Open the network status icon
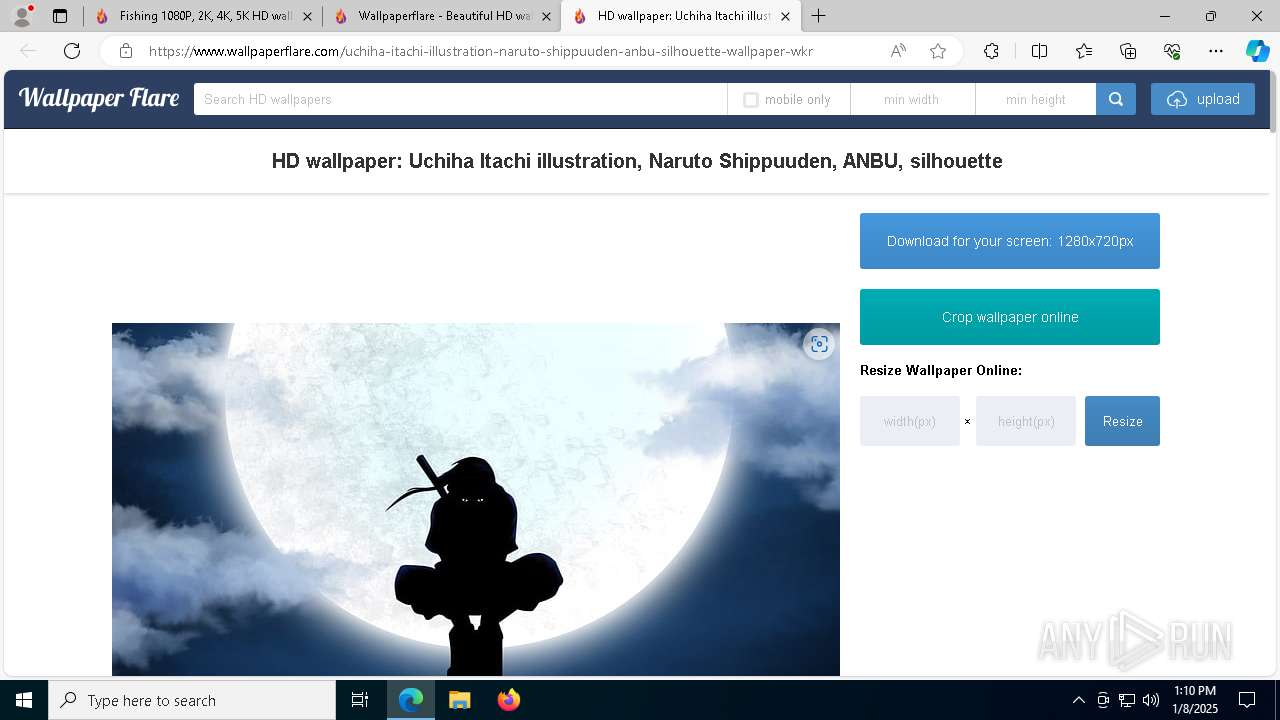This screenshot has width=1280, height=720. click(1127, 700)
